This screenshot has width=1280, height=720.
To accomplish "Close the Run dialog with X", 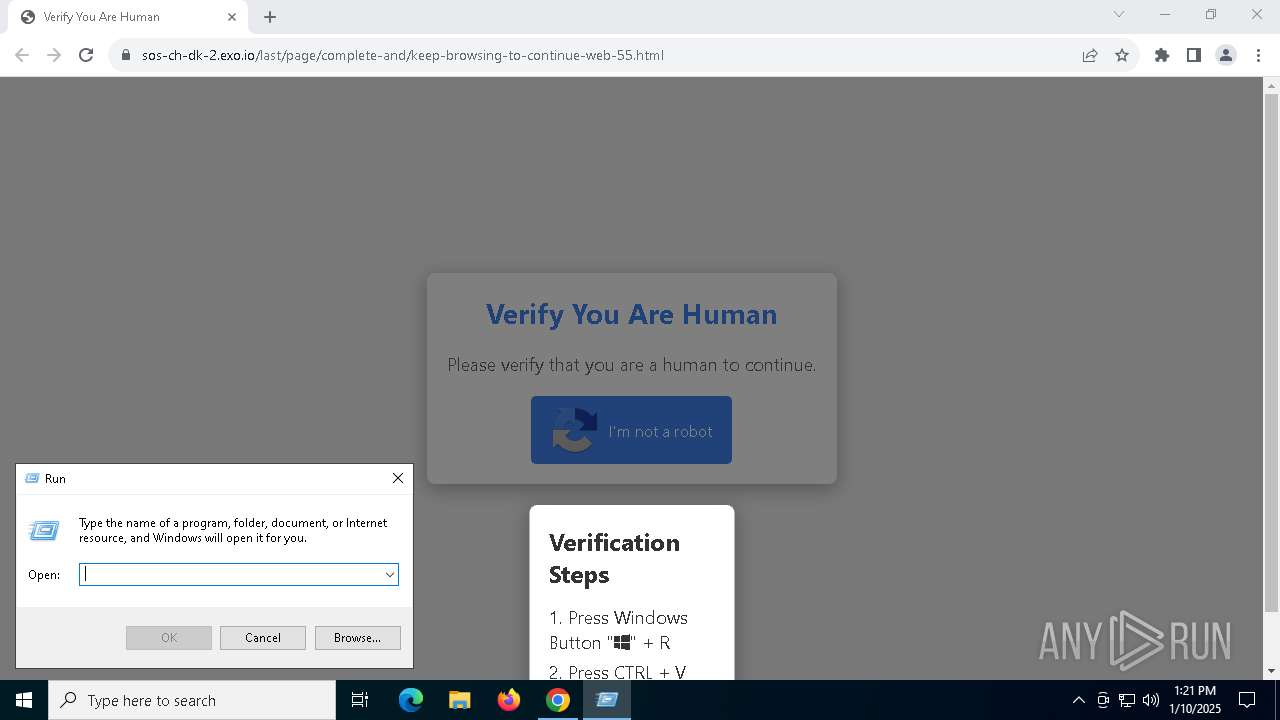I will (398, 478).
